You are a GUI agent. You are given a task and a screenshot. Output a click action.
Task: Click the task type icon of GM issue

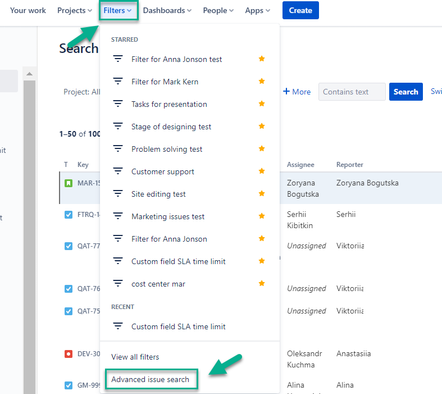pos(68,385)
